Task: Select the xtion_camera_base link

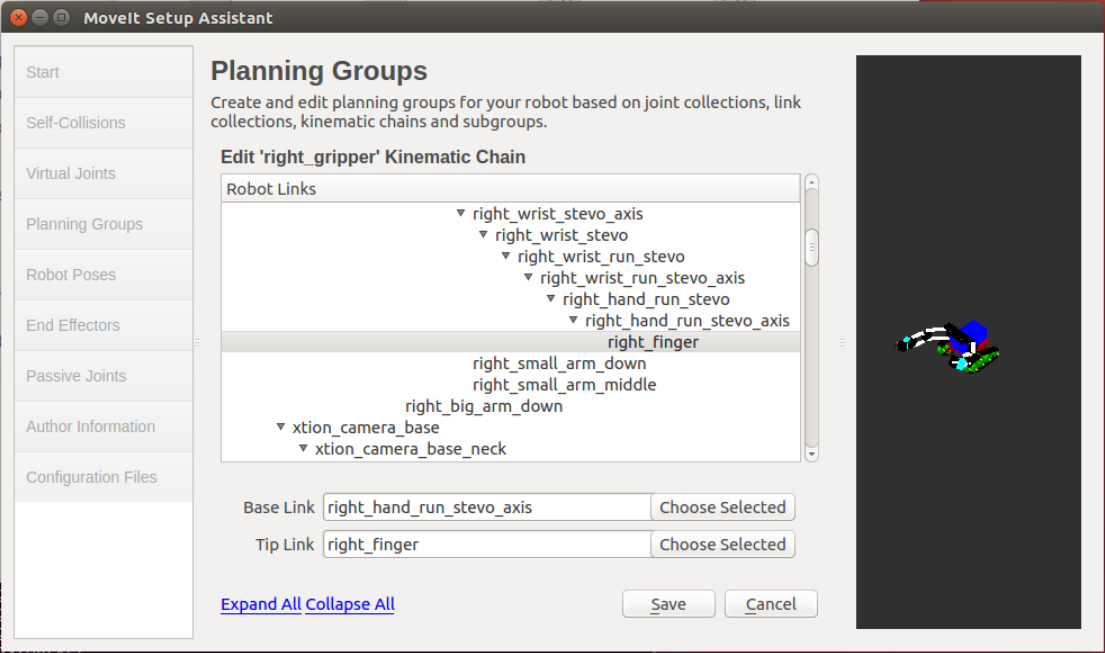Action: (366, 428)
